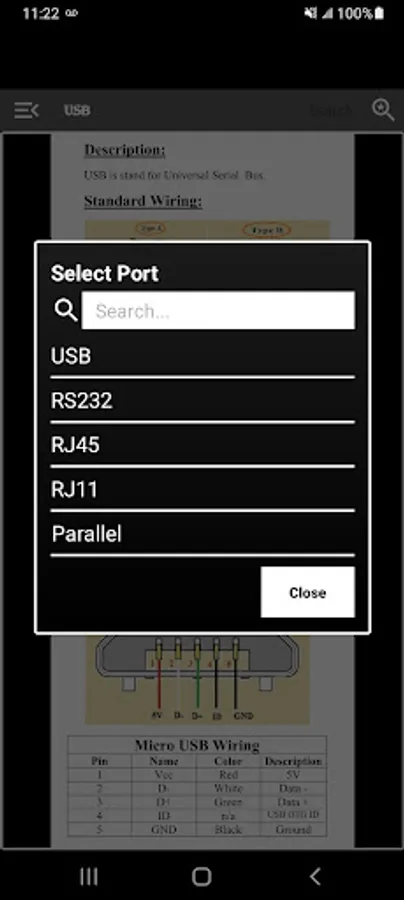Tap the battery icon in status bar
This screenshot has width=404, height=900.
coord(379,13)
